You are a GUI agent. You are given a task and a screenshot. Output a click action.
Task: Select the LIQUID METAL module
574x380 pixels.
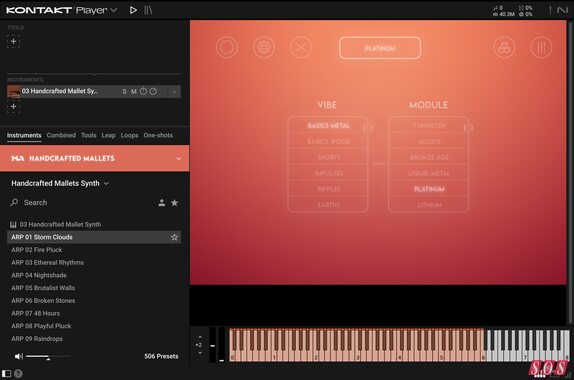[x=429, y=173]
